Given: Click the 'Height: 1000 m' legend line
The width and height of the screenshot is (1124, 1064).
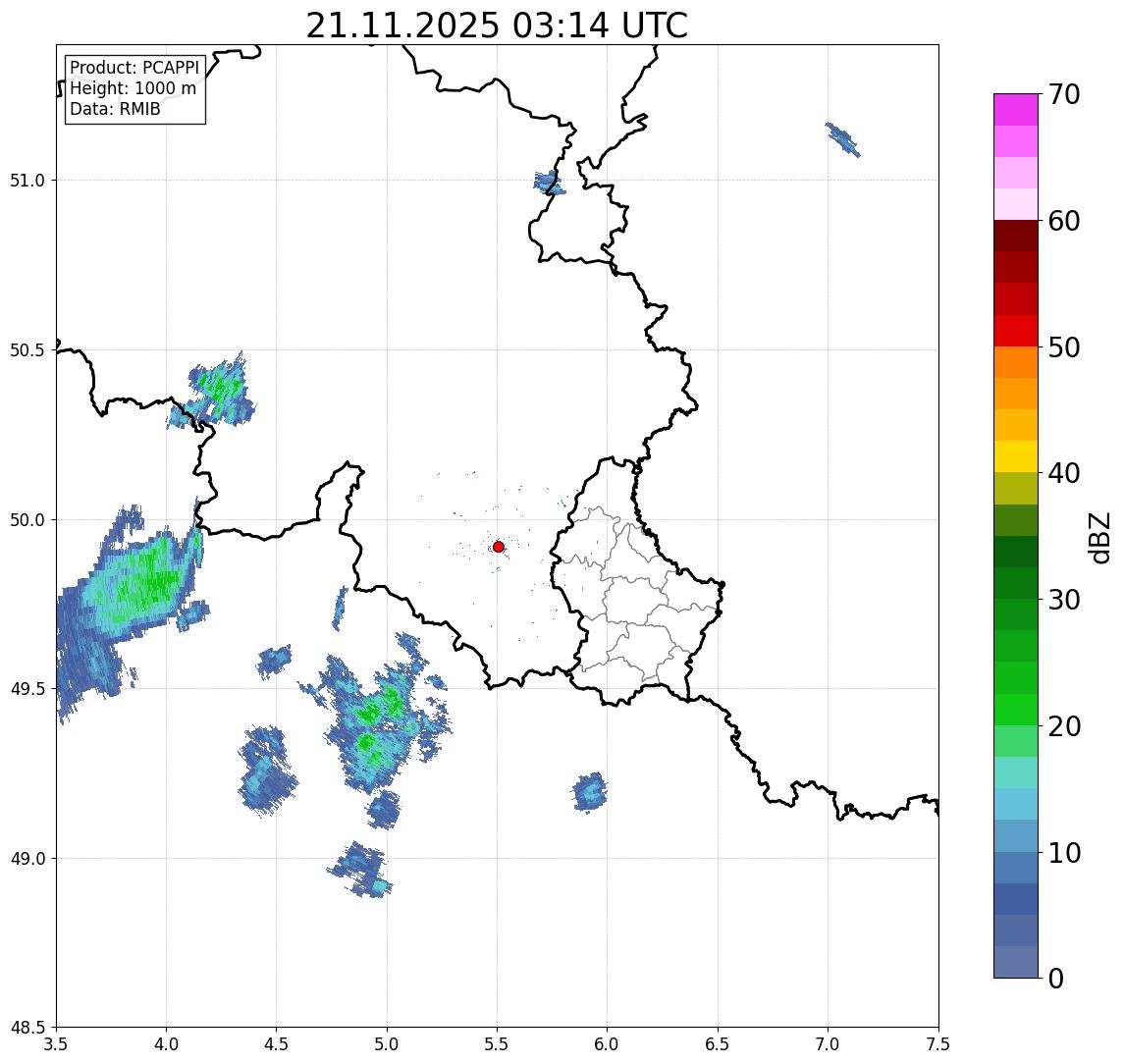Looking at the screenshot, I should (133, 88).
